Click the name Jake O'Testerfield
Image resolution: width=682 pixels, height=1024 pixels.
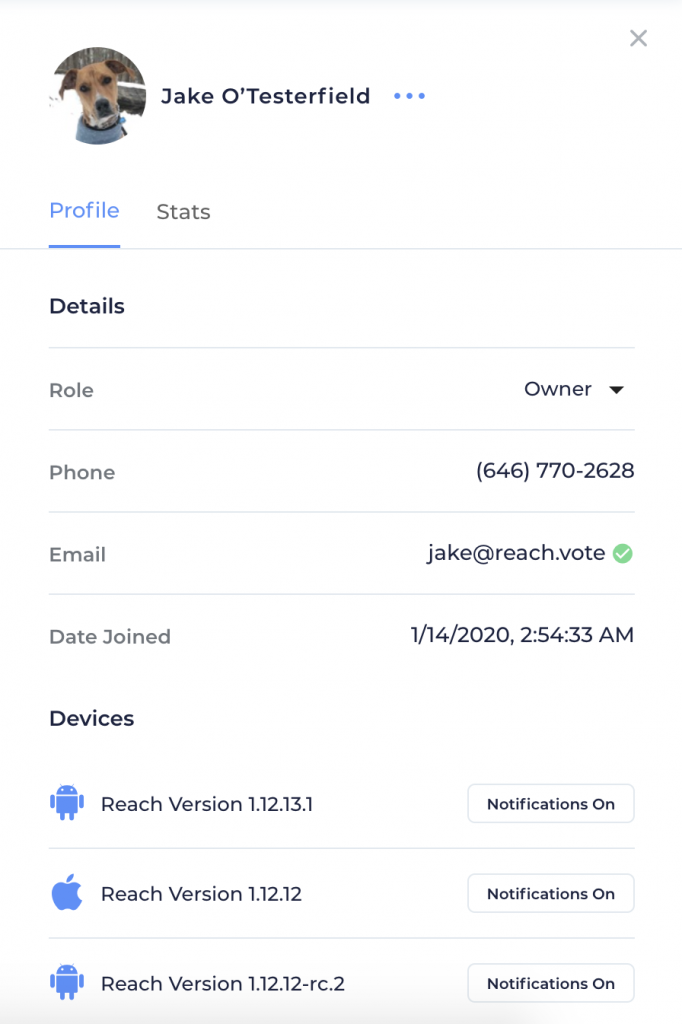266,96
